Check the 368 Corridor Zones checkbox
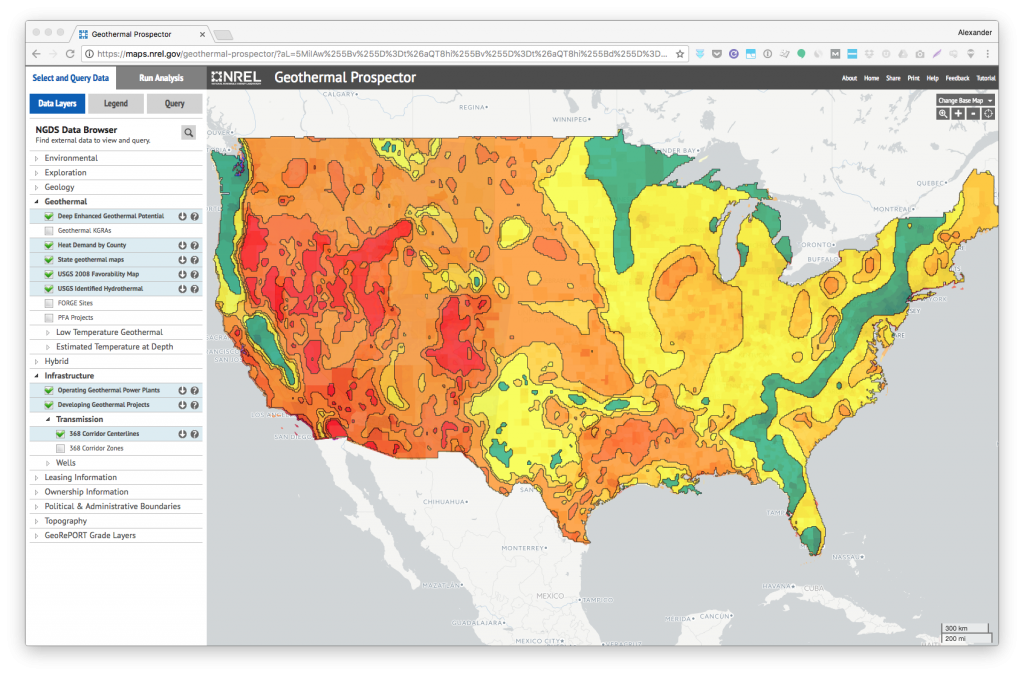 tap(60, 449)
